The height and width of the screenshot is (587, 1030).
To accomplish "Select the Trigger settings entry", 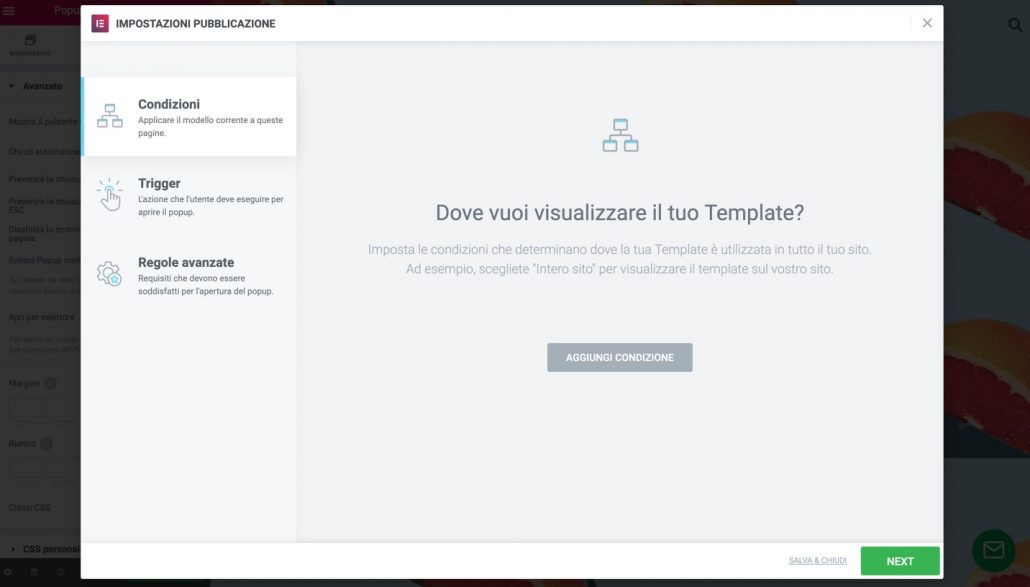I will (x=190, y=195).
